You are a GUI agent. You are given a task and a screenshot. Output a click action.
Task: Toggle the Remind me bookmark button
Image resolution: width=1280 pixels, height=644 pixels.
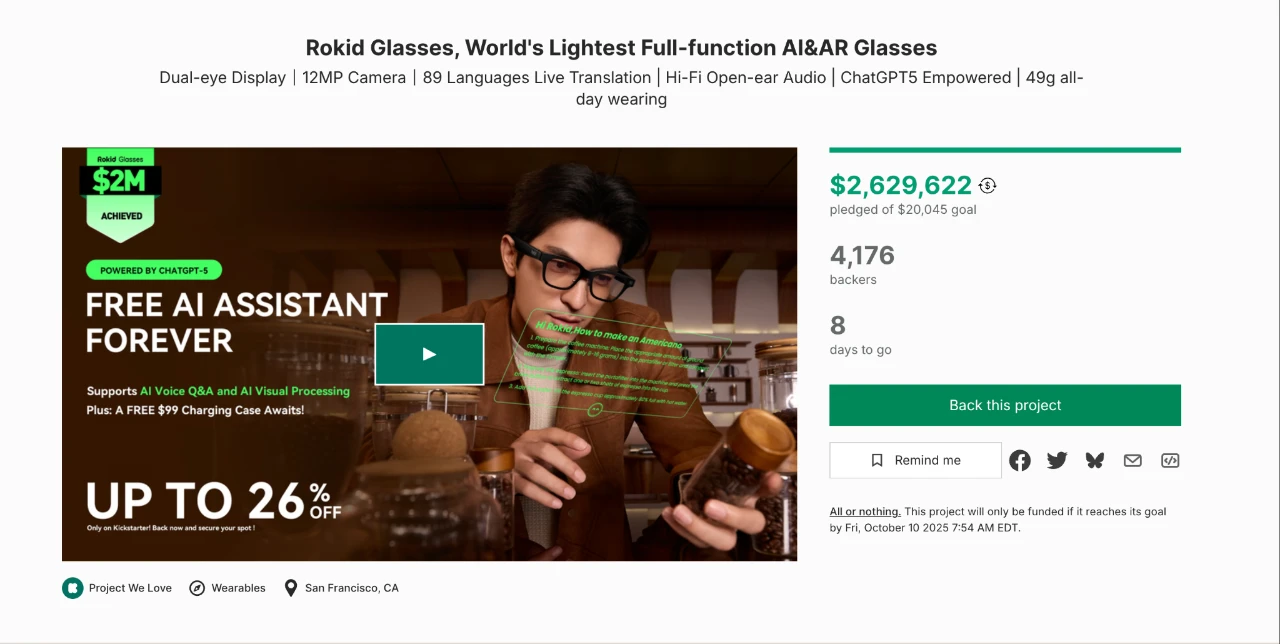[915, 460]
